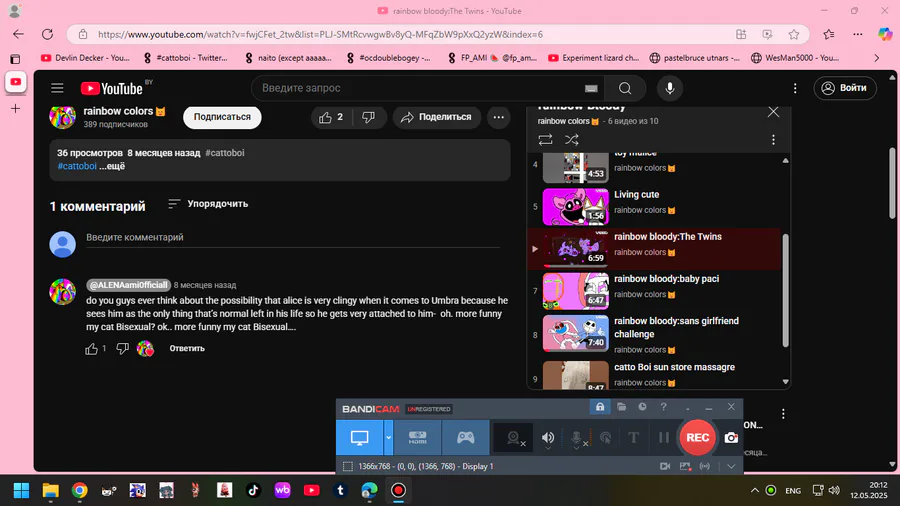Image resolution: width=900 pixels, height=506 pixels.
Task: Expand Bandicam panel with bottom chevron
Action: pos(731,466)
